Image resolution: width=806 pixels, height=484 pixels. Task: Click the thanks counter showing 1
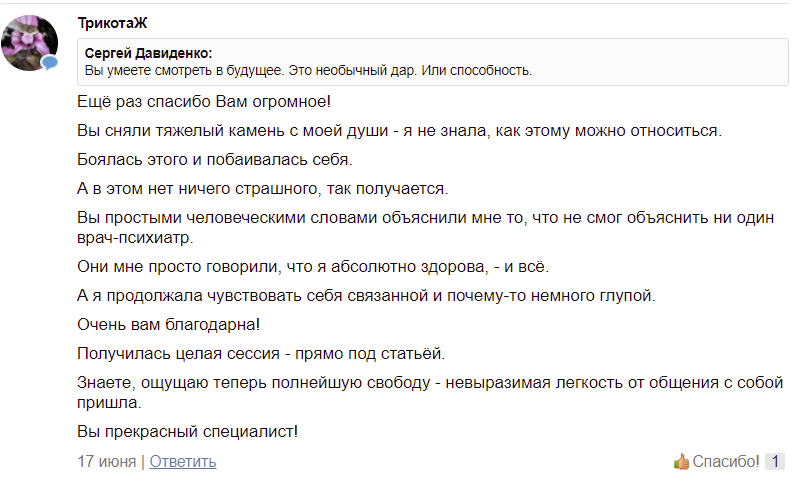(x=776, y=461)
